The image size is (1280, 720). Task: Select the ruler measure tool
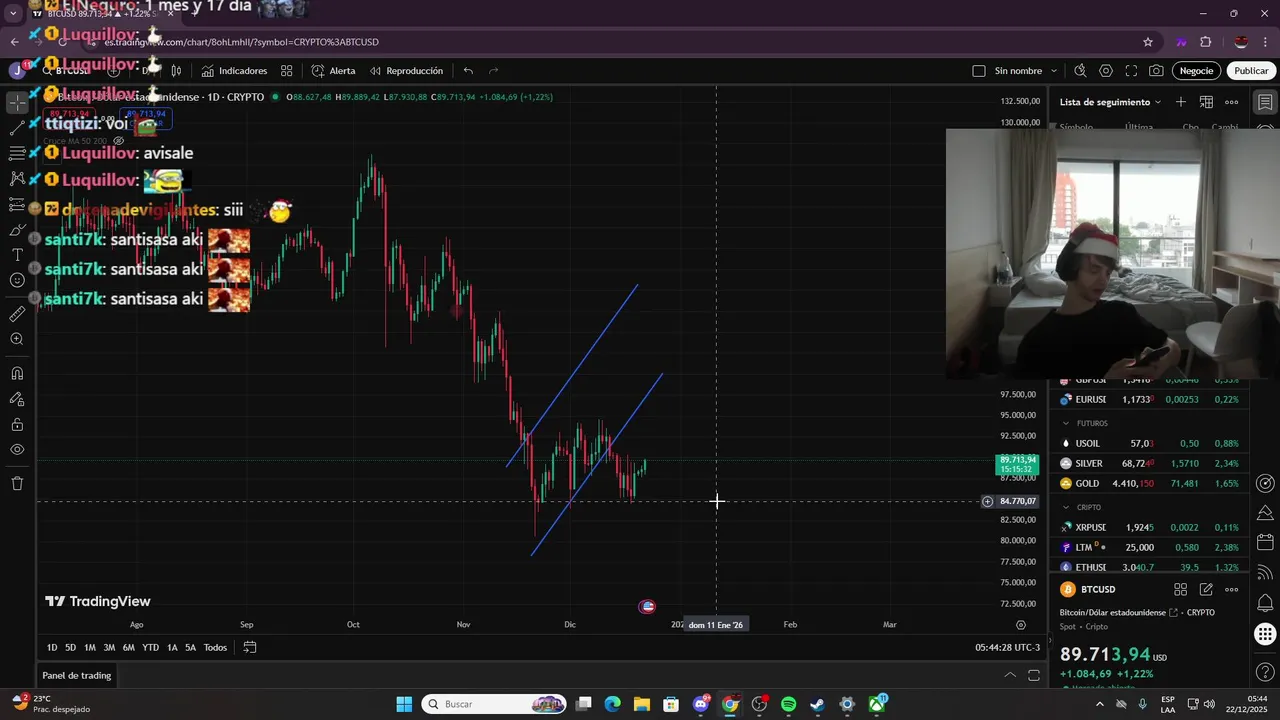point(17,314)
